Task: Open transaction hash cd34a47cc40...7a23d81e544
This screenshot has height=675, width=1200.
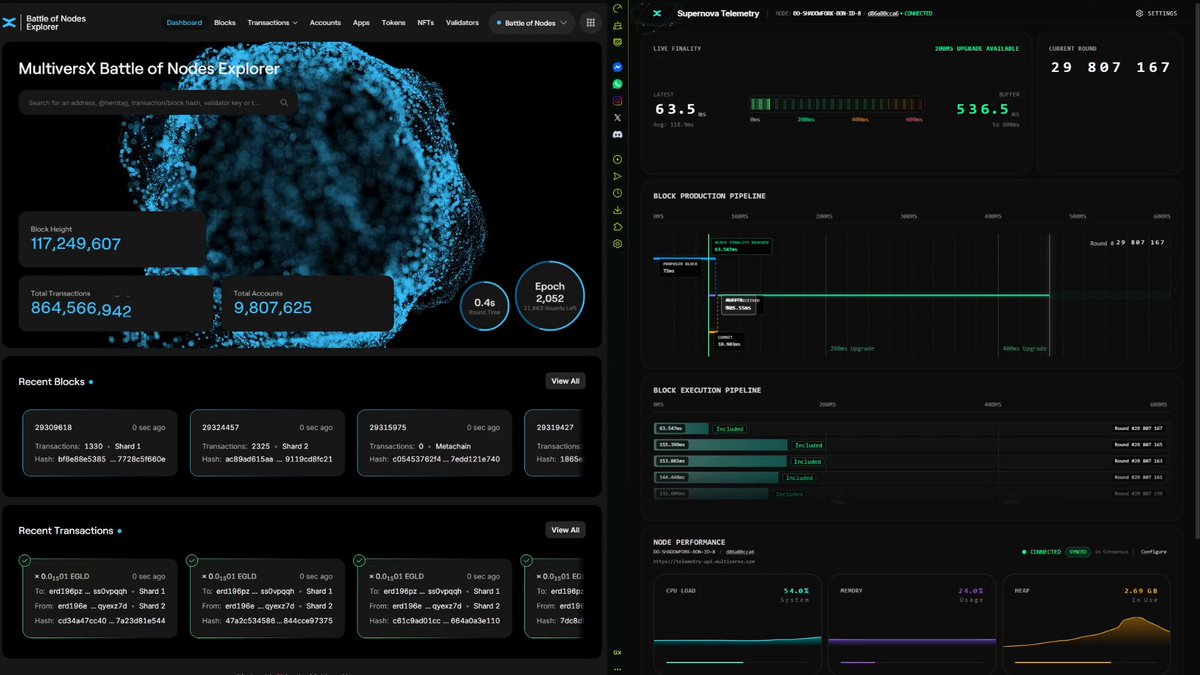Action: (x=112, y=620)
